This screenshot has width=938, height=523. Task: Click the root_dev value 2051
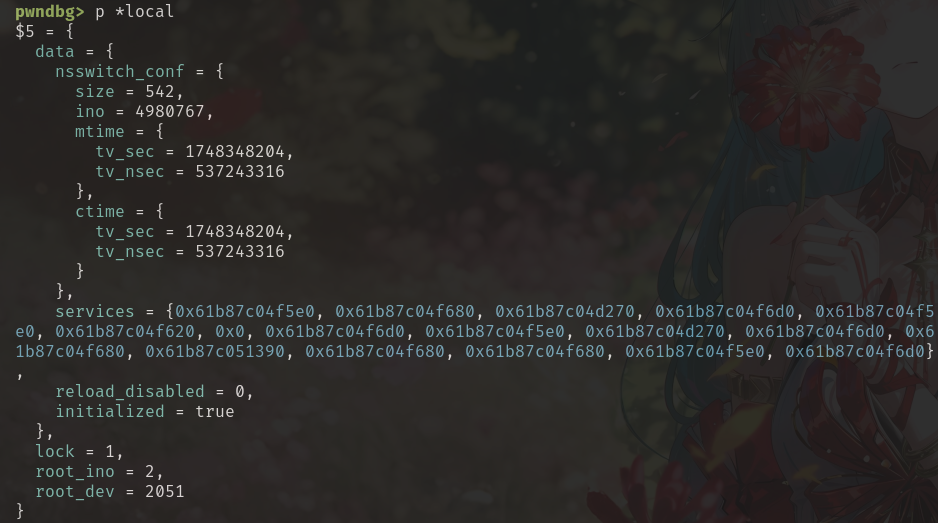(x=165, y=491)
